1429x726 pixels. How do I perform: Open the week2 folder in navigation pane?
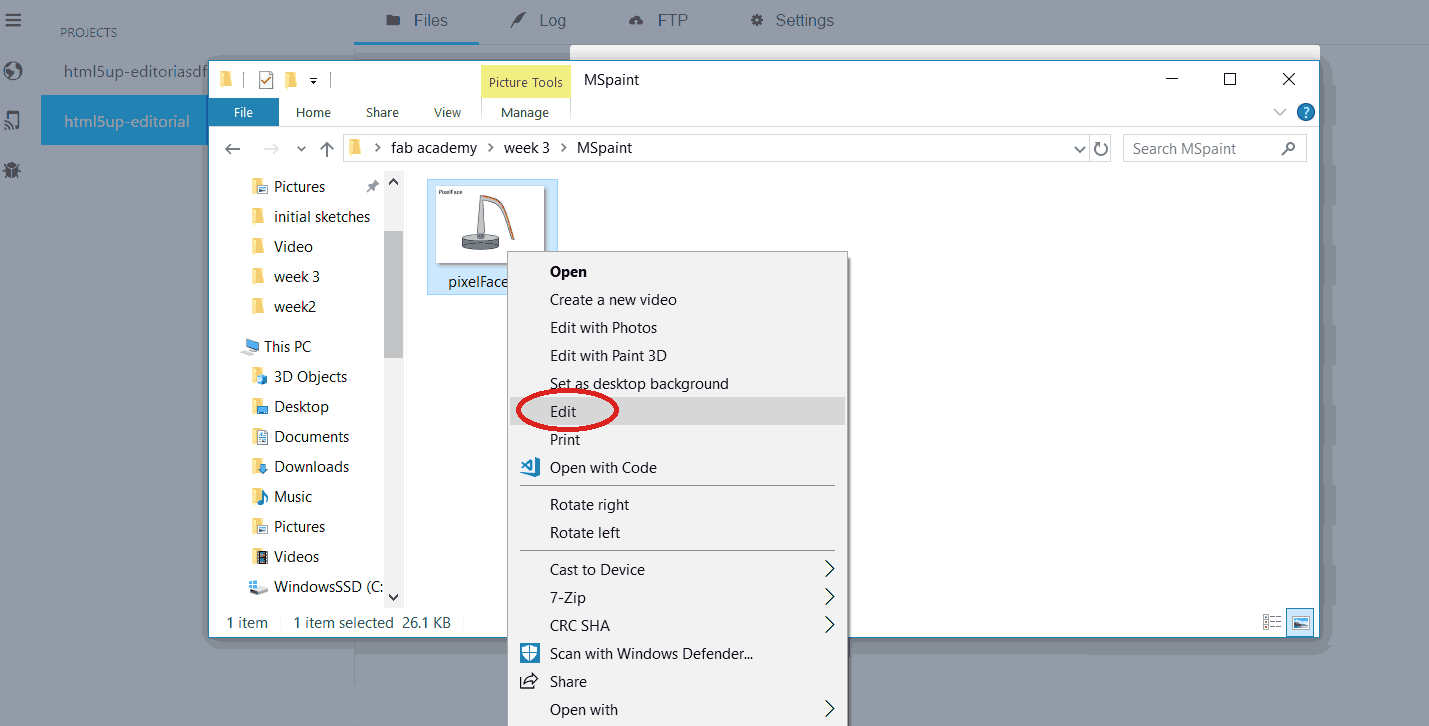click(x=295, y=307)
